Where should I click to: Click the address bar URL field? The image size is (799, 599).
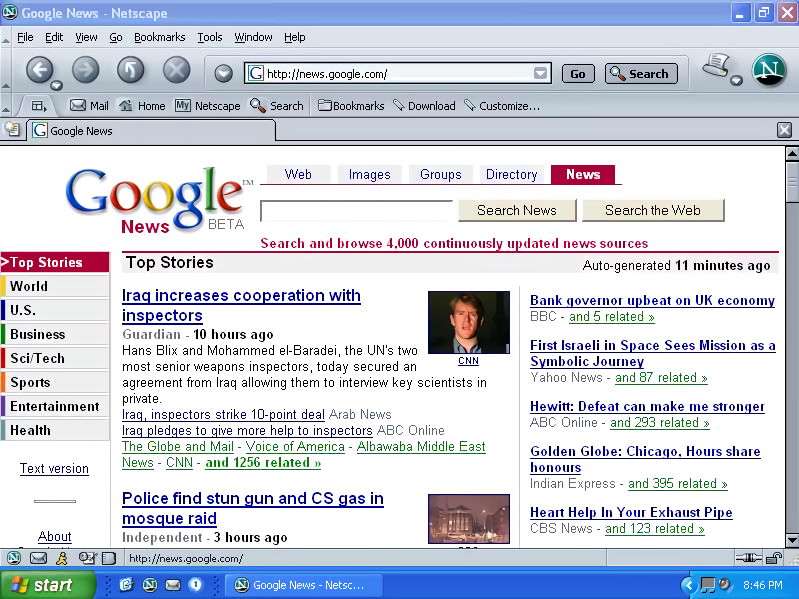click(x=397, y=73)
